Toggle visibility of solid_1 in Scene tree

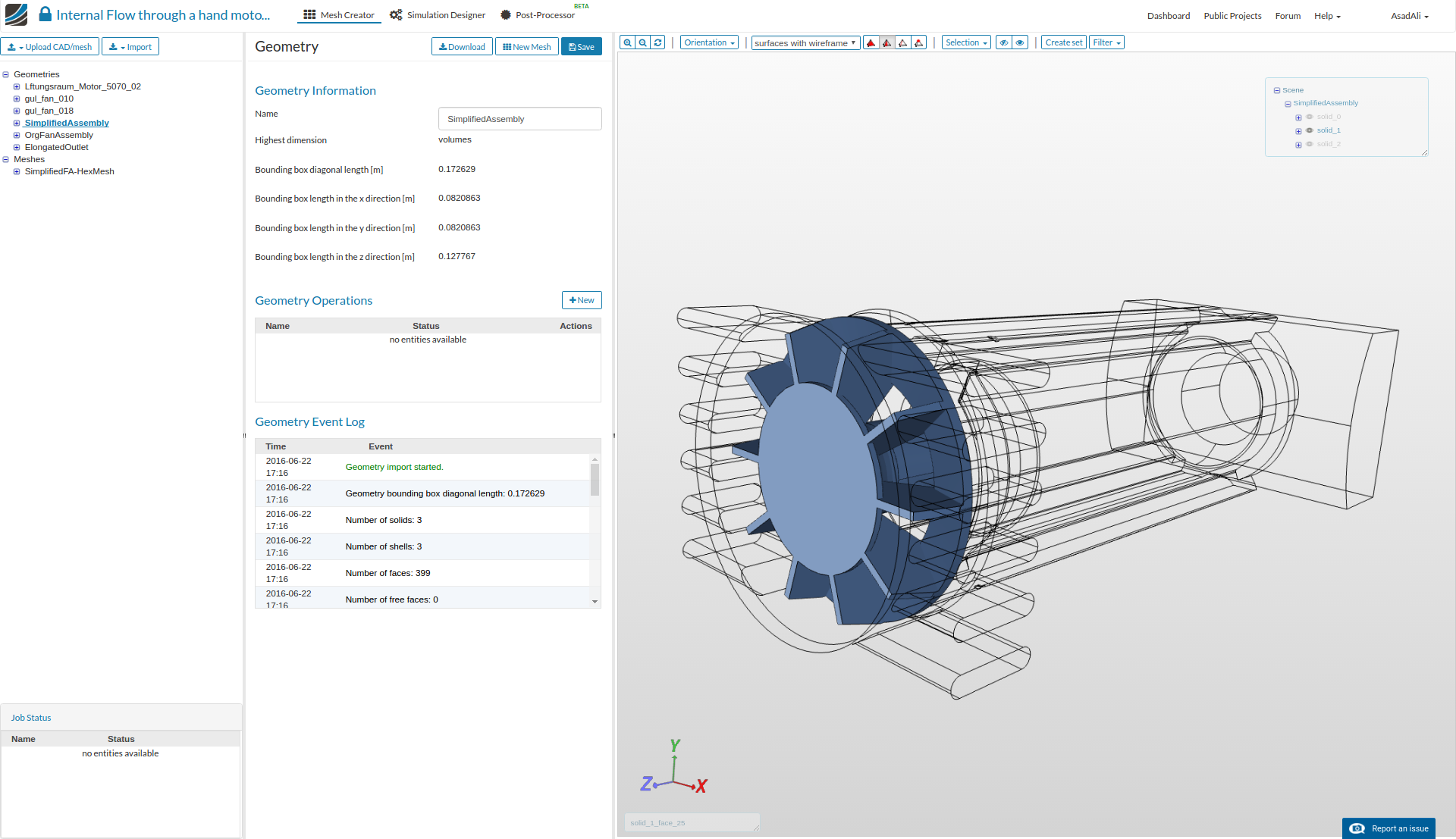(x=1309, y=130)
